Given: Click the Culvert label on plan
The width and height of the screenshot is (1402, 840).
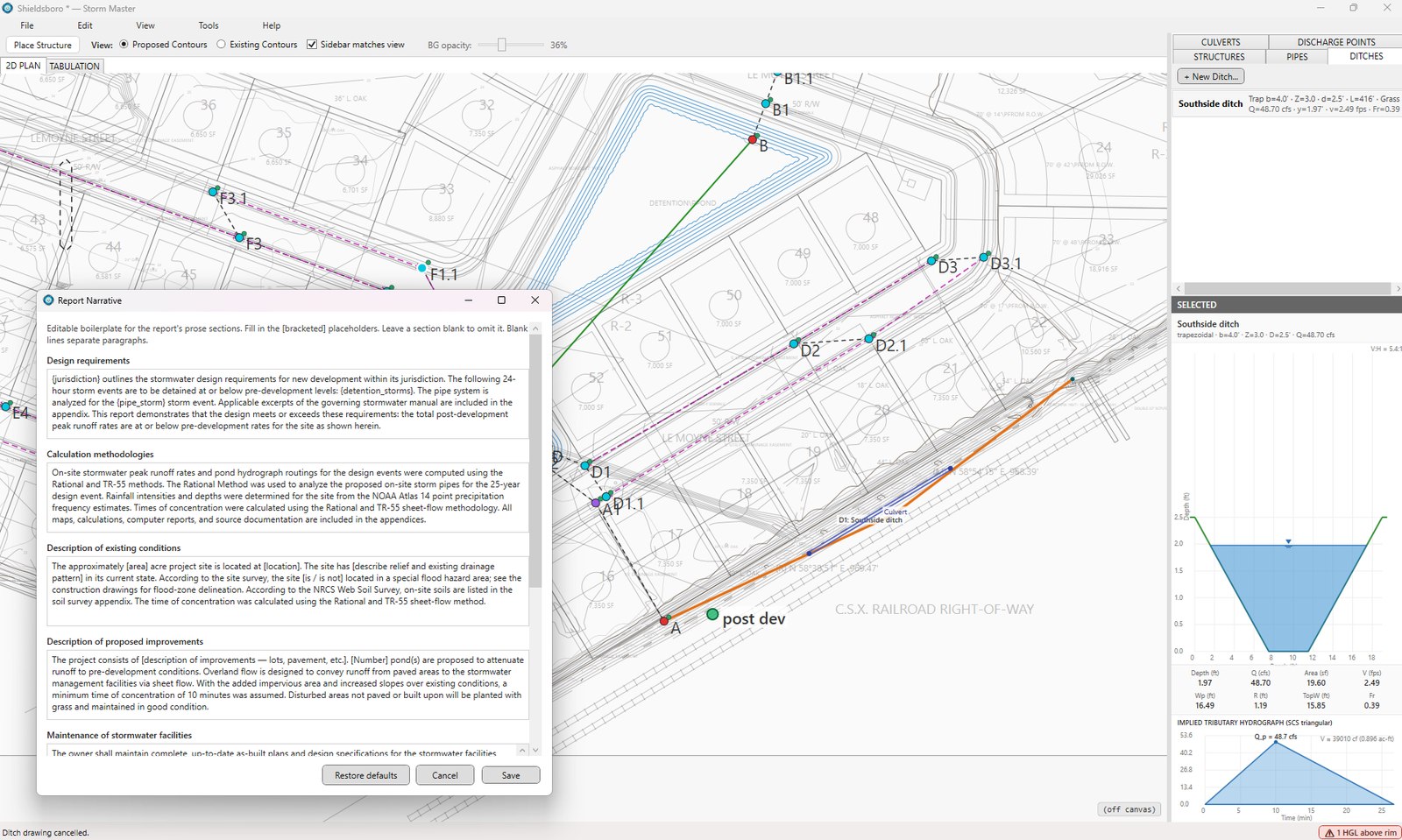Looking at the screenshot, I should click(896, 512).
